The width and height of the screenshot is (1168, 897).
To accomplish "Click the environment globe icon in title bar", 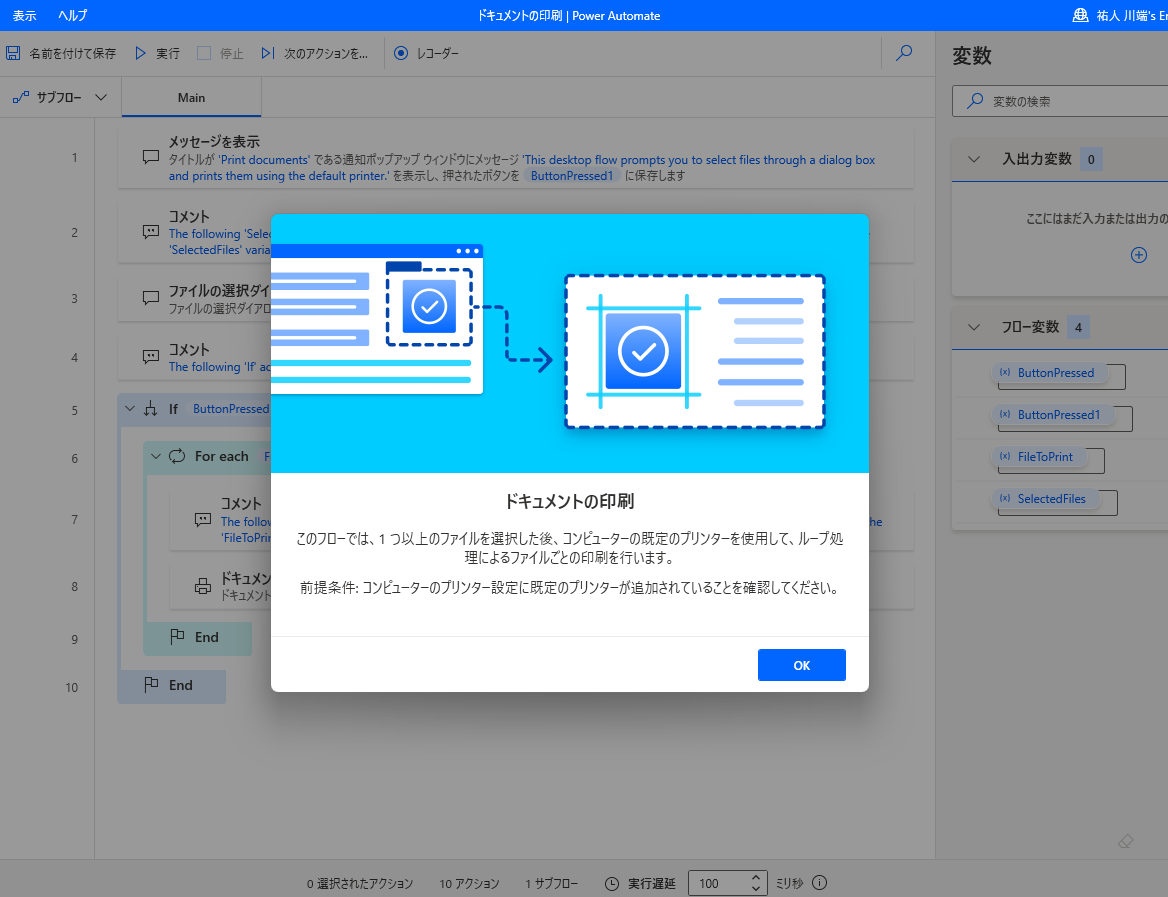I will (x=1080, y=15).
